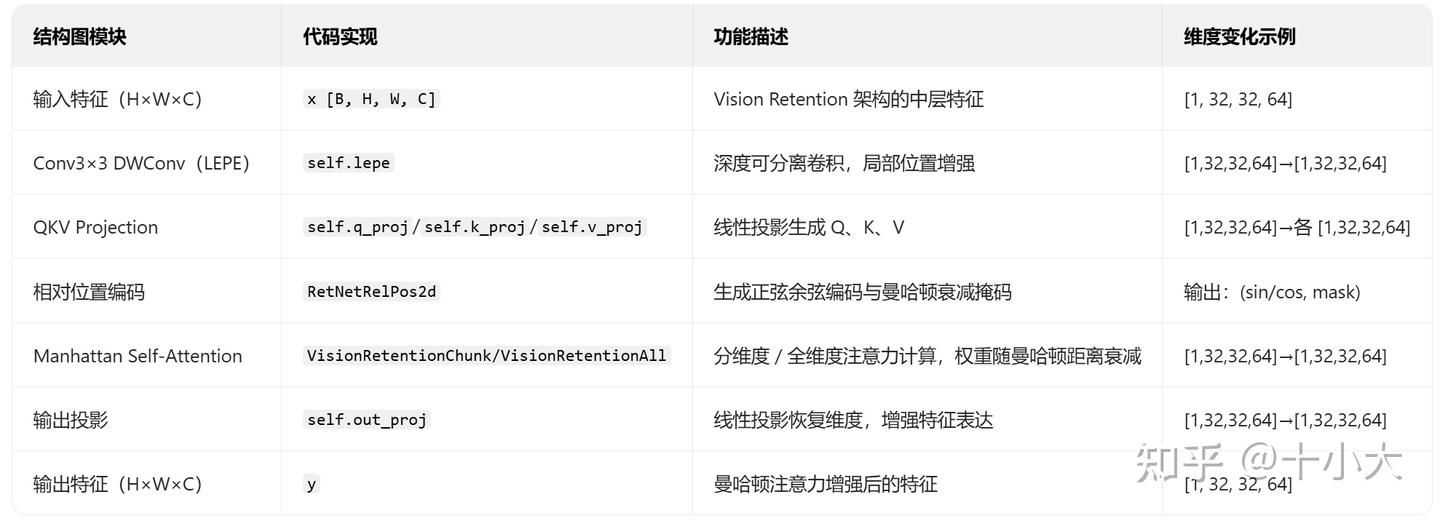Click the x [B, H, W, C] code cell
The width and height of the screenshot is (1440, 521).
(372, 99)
